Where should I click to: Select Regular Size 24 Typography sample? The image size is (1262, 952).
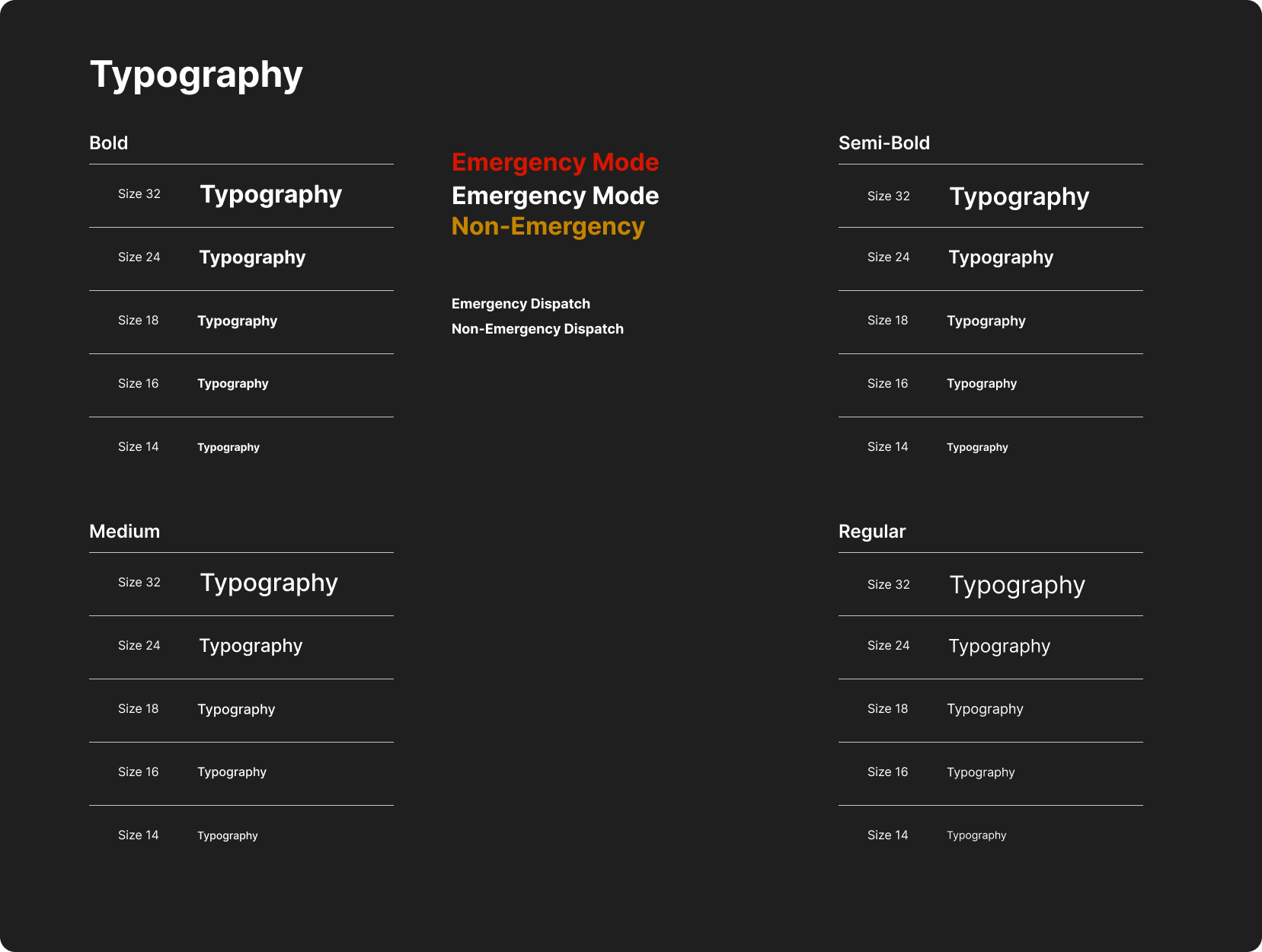point(999,647)
